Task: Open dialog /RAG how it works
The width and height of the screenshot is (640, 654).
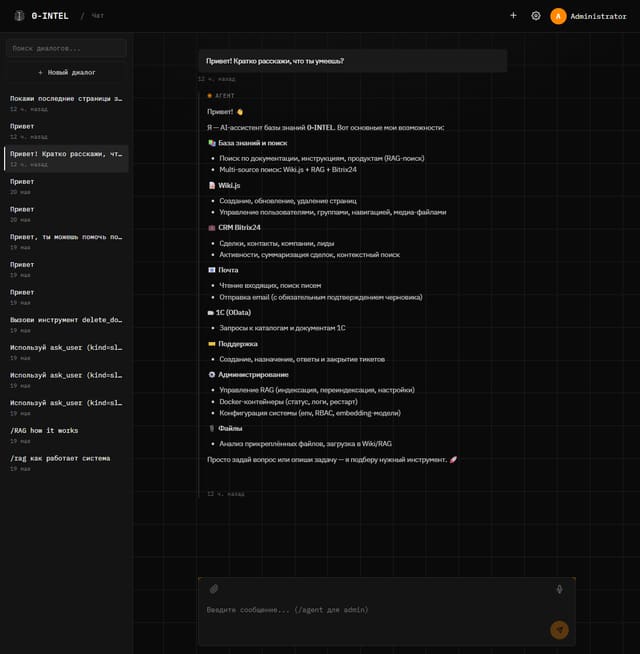Action: point(66,435)
